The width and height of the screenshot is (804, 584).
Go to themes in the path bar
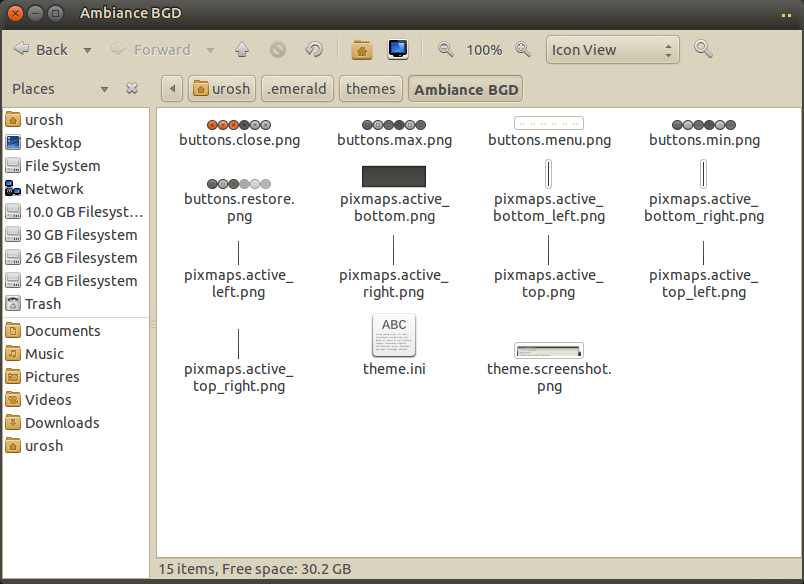370,89
